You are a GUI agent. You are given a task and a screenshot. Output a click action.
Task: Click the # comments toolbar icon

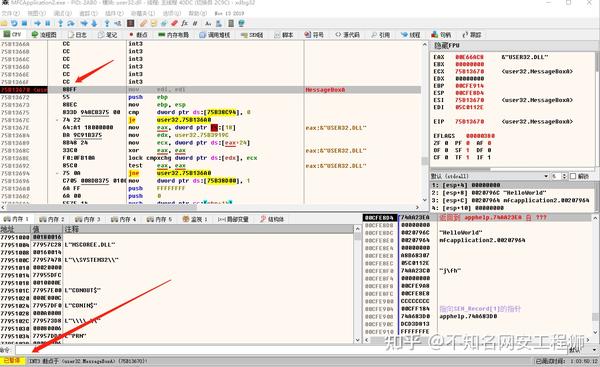[x=195, y=23]
